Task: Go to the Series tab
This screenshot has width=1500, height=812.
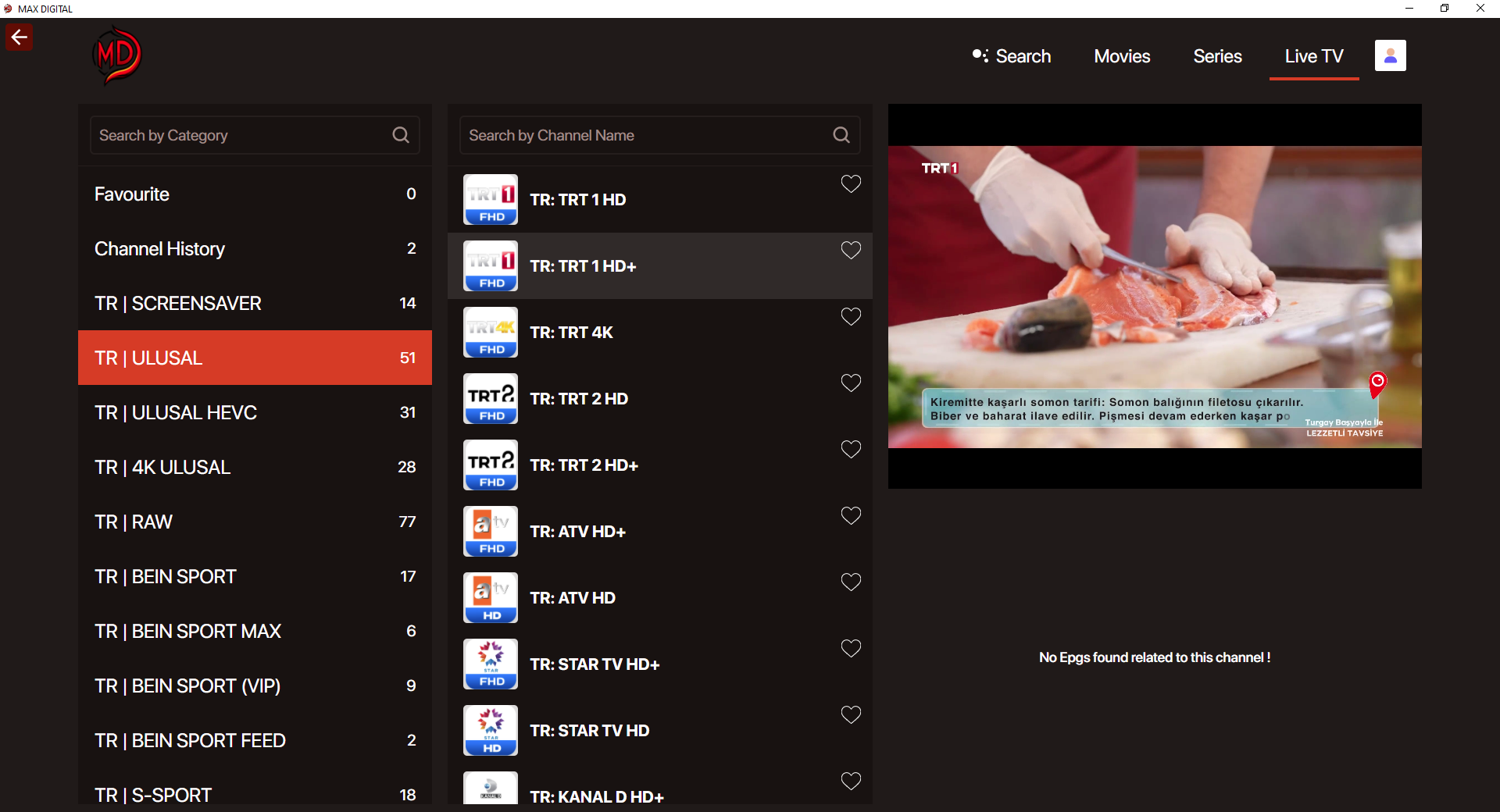Action: point(1217,56)
